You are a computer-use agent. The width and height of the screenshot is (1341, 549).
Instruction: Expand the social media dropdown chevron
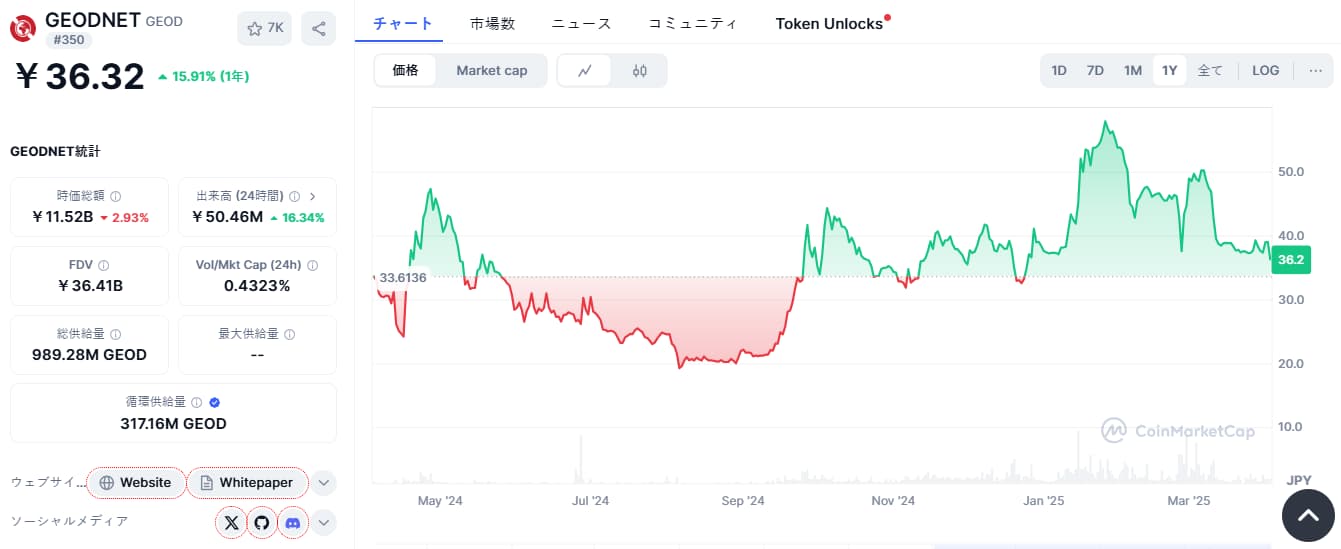[323, 522]
